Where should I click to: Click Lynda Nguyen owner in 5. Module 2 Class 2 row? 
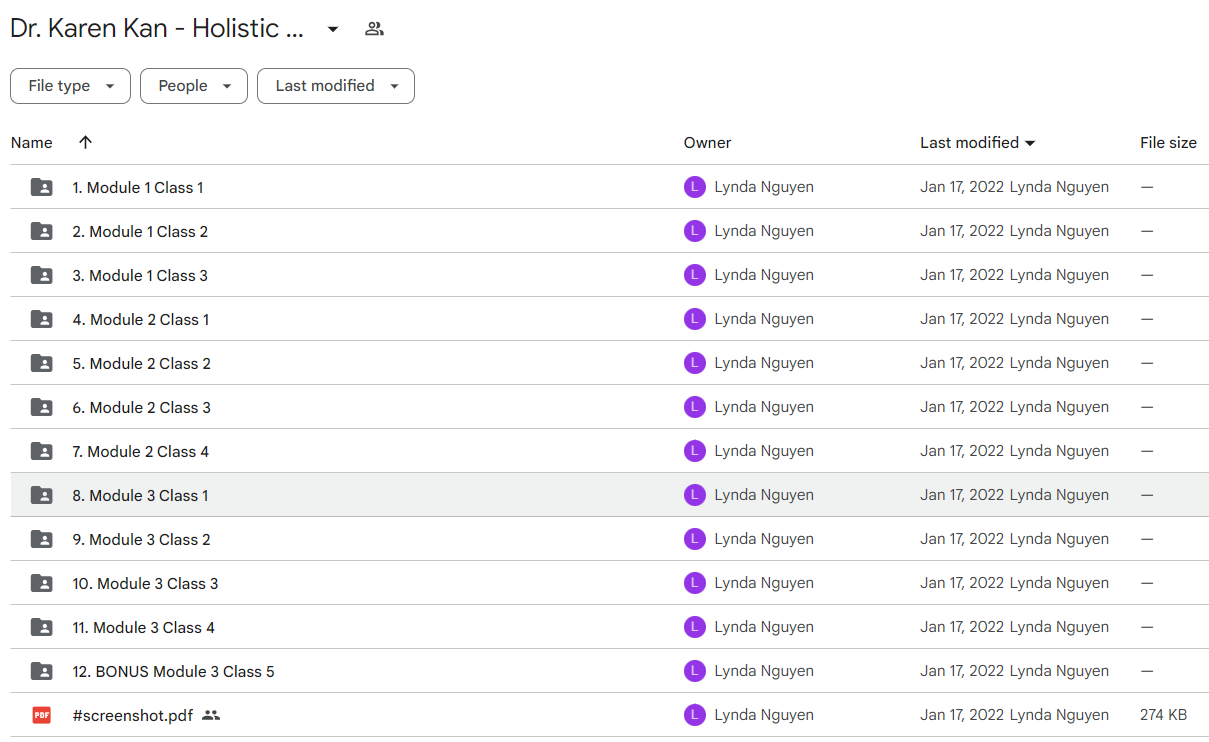click(764, 363)
